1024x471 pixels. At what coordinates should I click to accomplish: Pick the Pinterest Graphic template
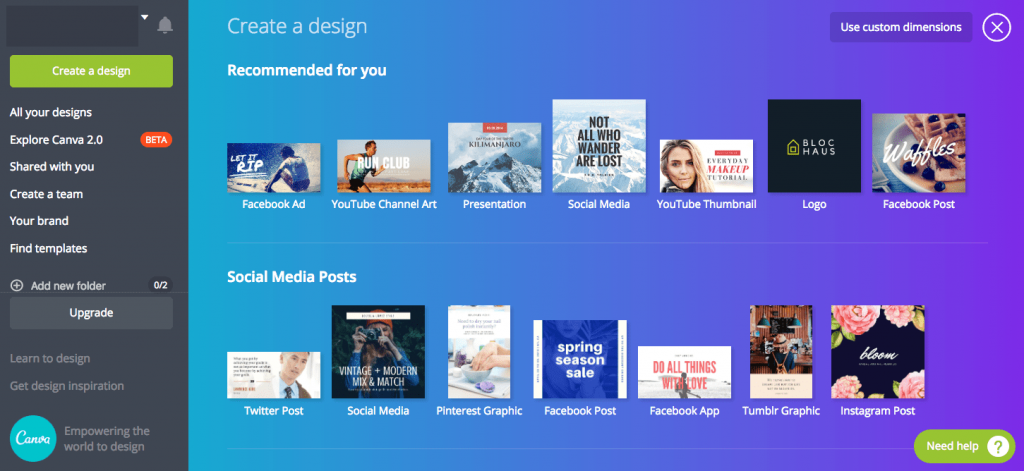(479, 351)
